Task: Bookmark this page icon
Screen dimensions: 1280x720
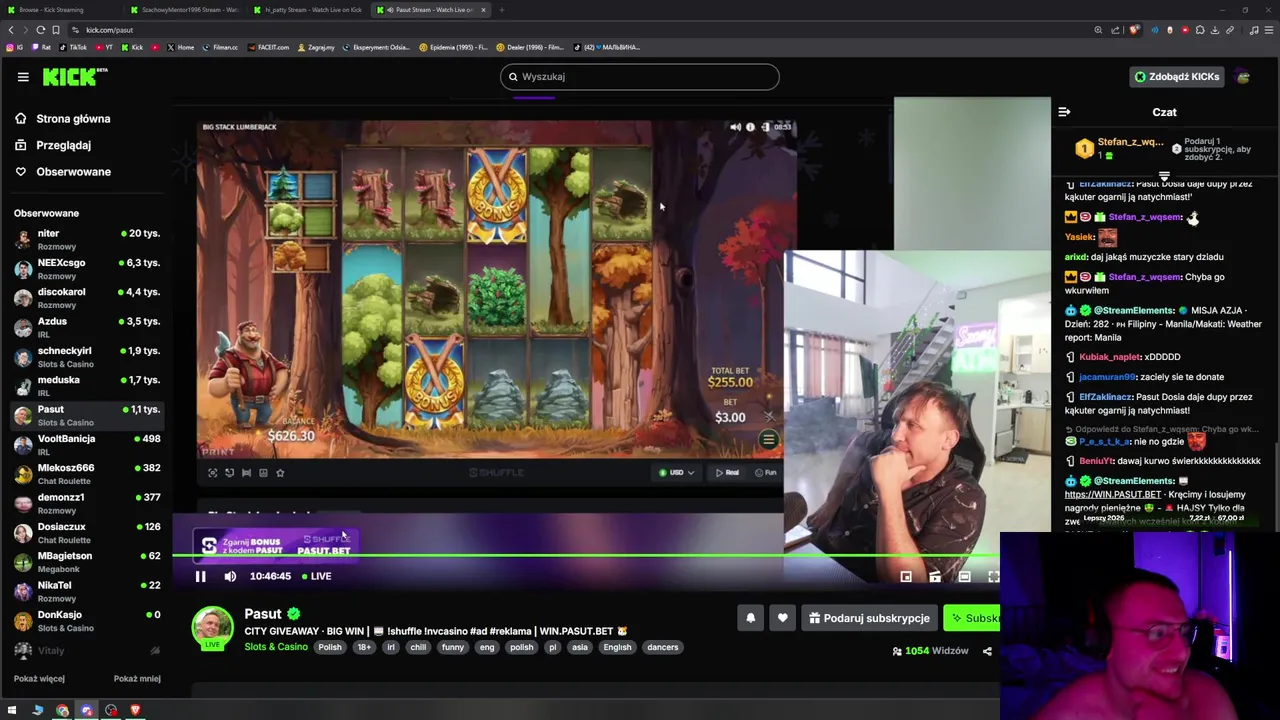Action: coord(56,30)
